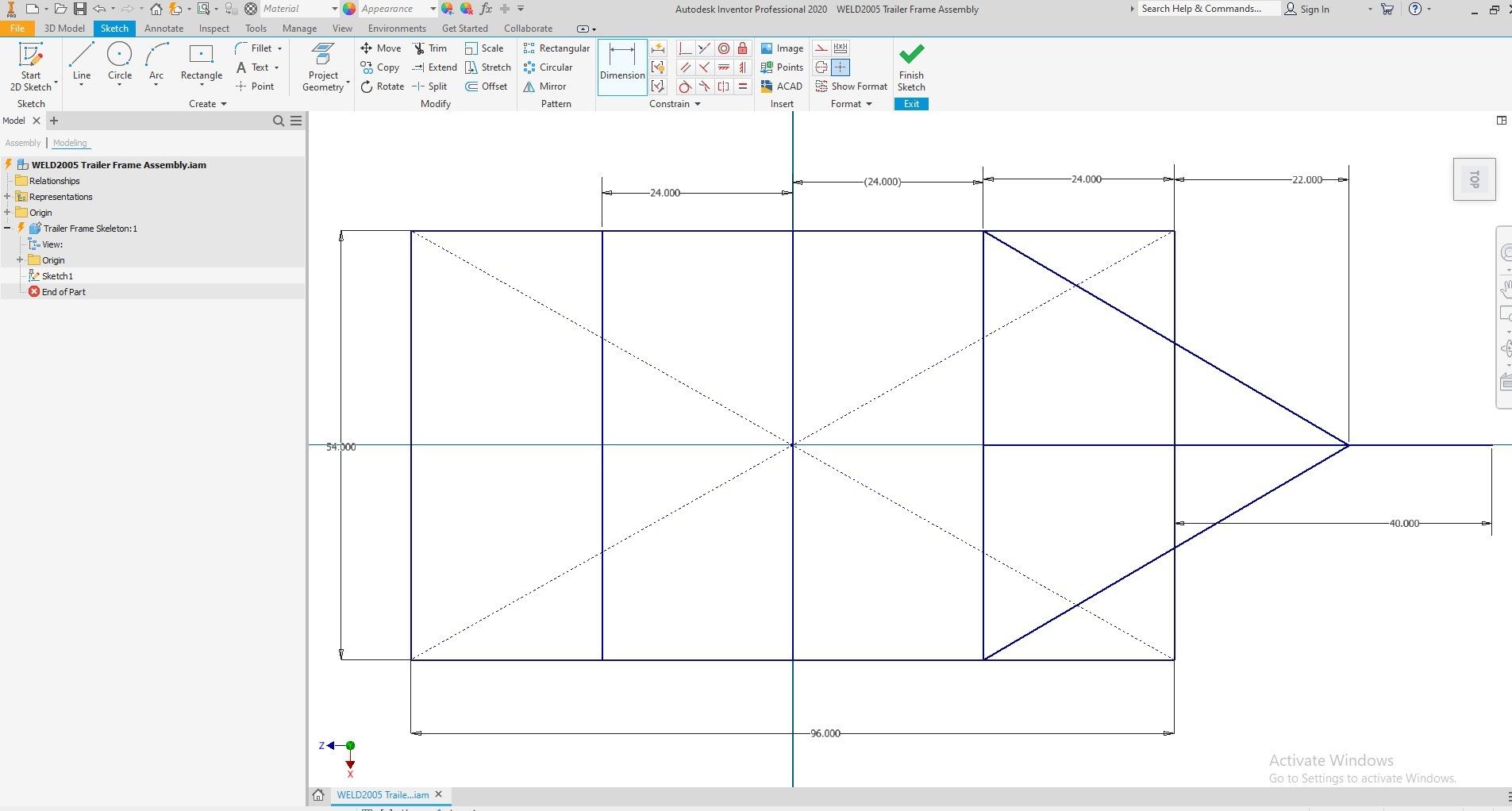This screenshot has height=811, width=1512.
Task: Switch browser to the Assembly view
Action: tap(22, 143)
